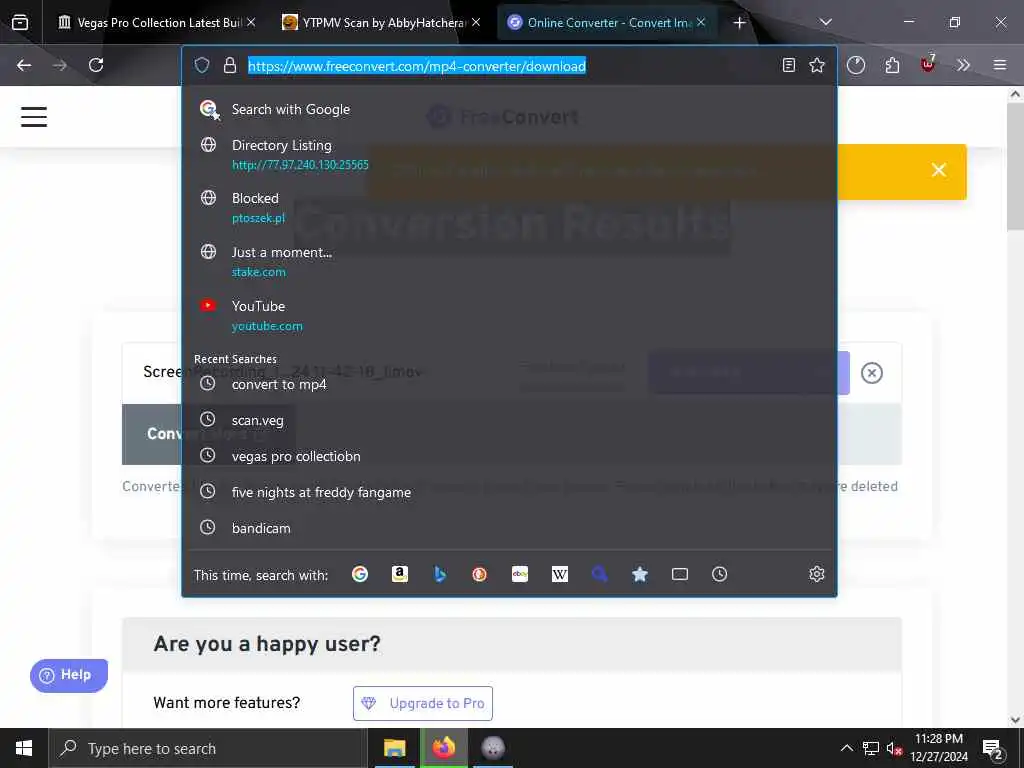Choose Search with Google suggestion
The image size is (1024, 768).
coord(509,110)
